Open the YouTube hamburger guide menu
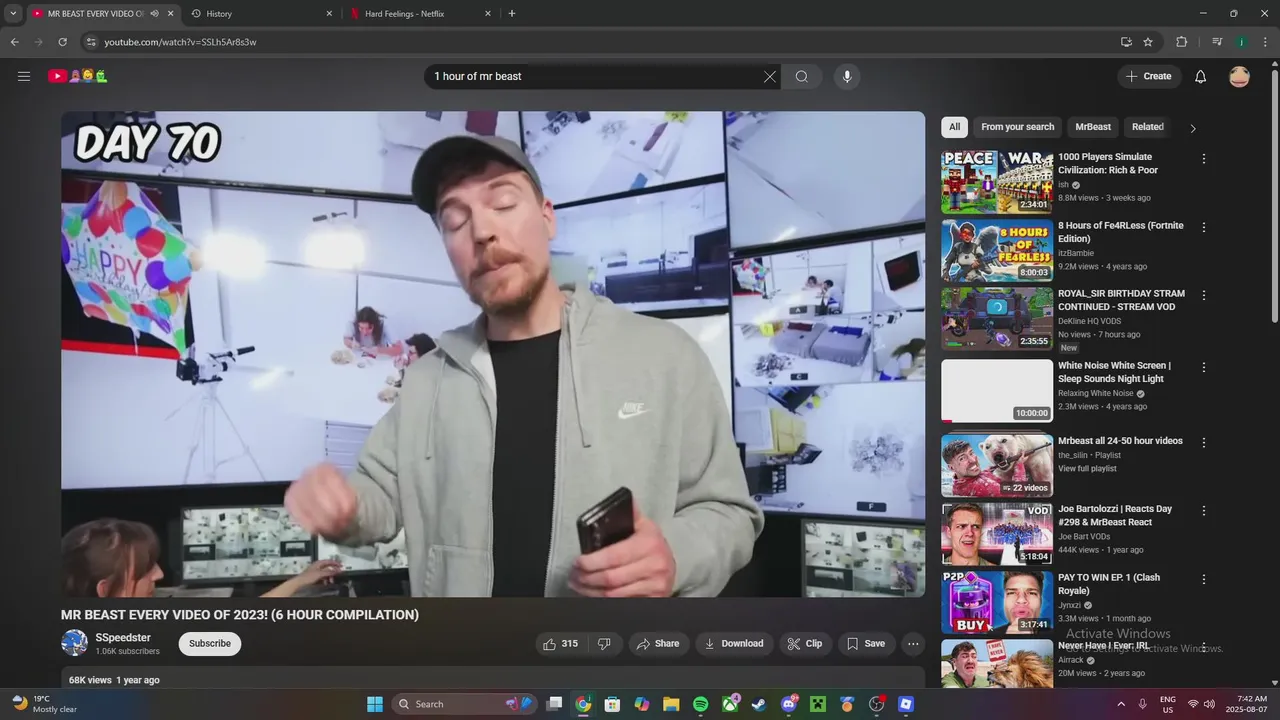The image size is (1280, 720). click(x=24, y=76)
